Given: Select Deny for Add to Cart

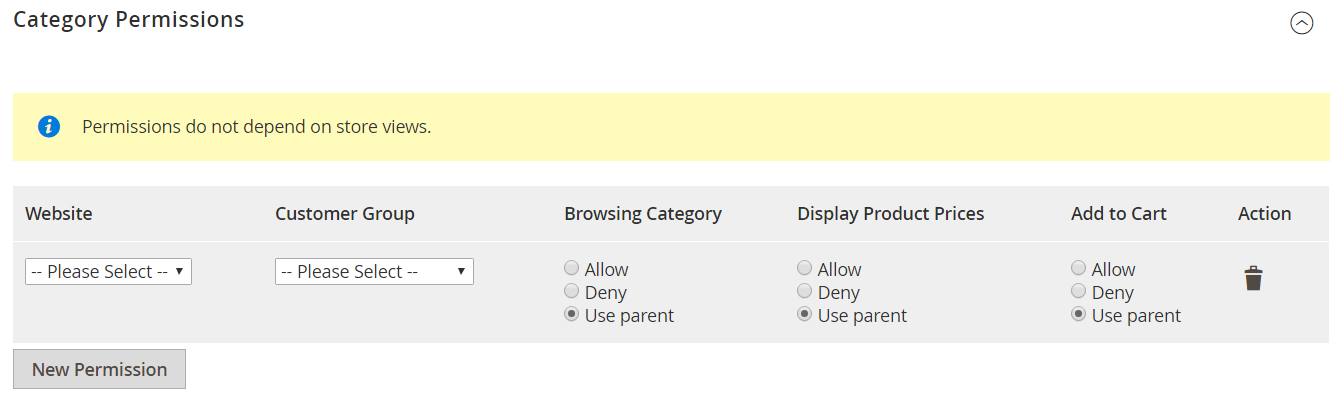Looking at the screenshot, I should [1078, 292].
